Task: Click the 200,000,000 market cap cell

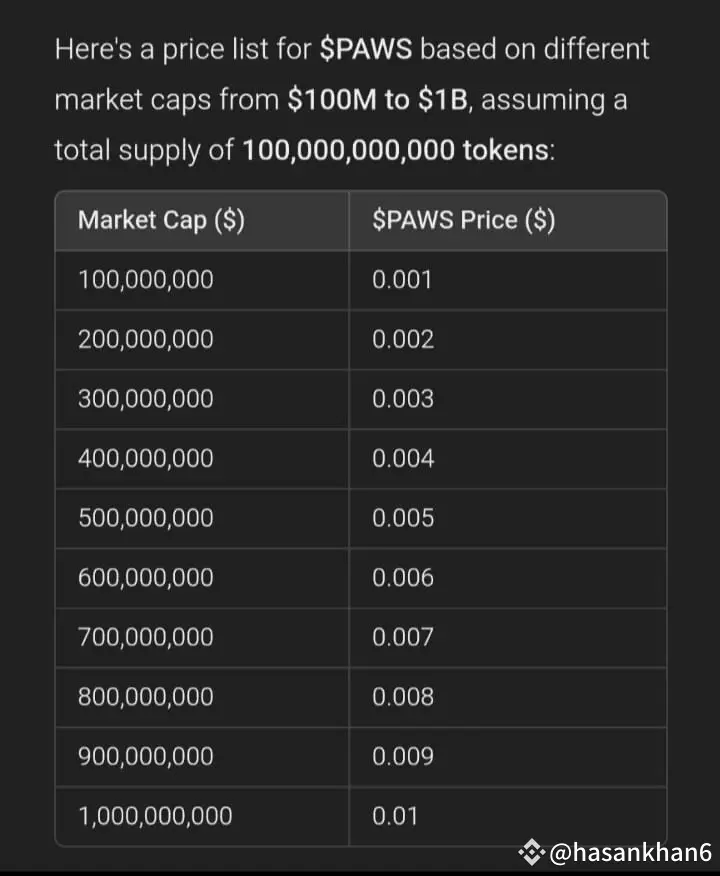Action: point(146,339)
